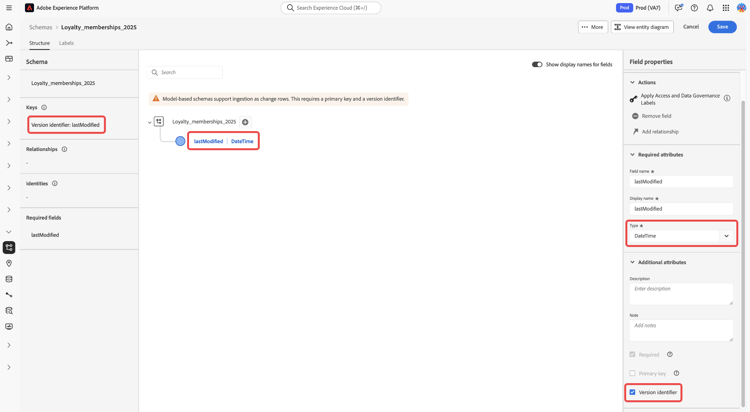This screenshot has height=412, width=750.
Task: Click info icon beside governance labels
Action: (x=727, y=98)
